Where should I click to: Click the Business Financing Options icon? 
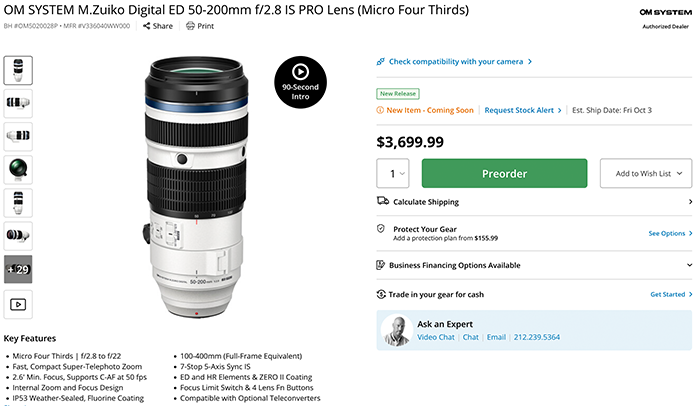pos(382,265)
